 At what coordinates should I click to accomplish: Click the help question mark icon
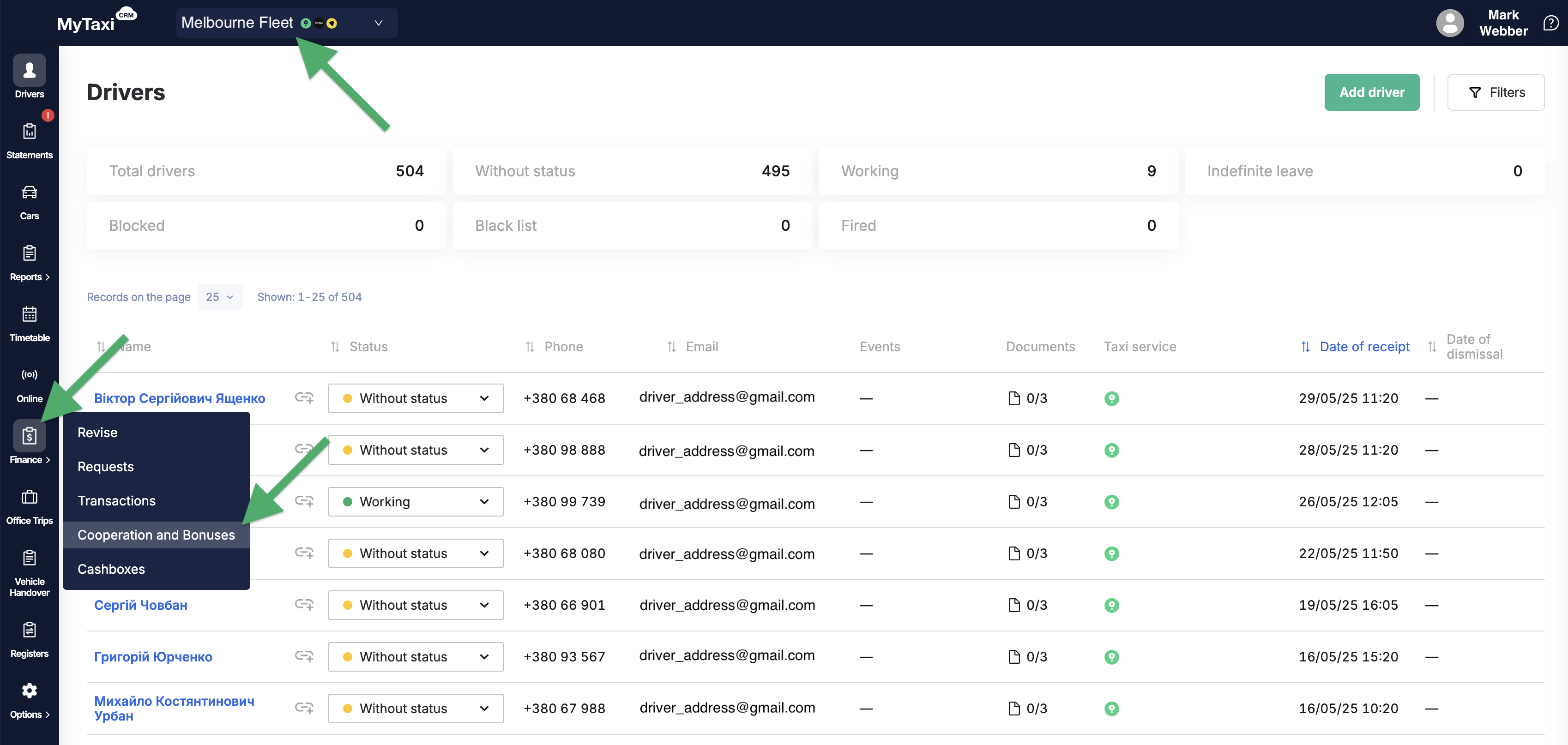(x=1550, y=23)
